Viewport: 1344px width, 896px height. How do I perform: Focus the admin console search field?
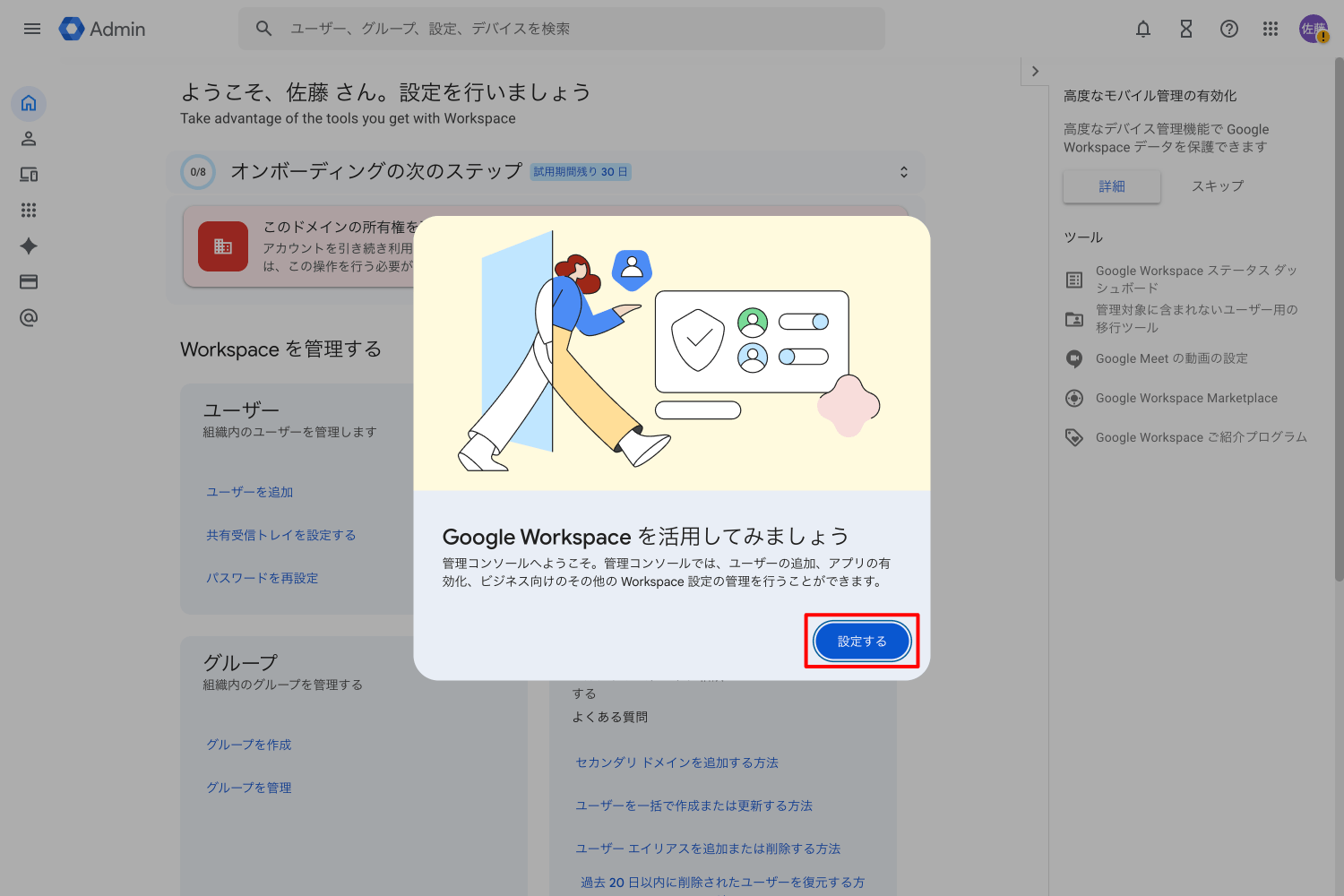[573, 29]
